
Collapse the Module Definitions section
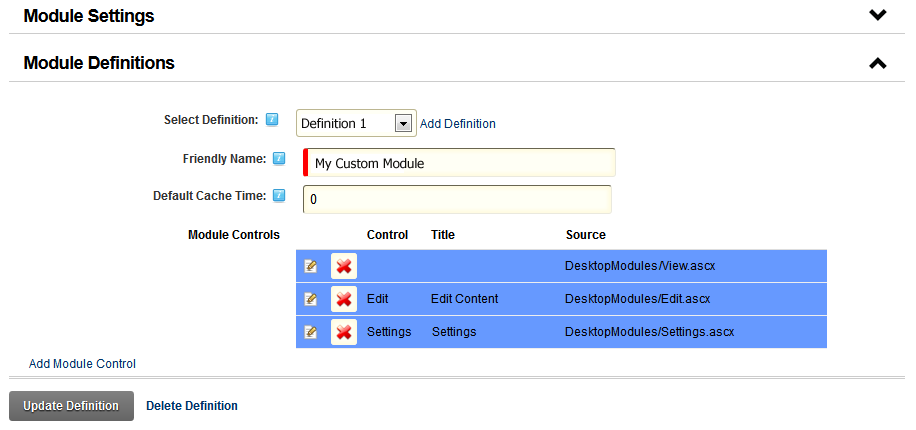pyautogui.click(x=877, y=63)
